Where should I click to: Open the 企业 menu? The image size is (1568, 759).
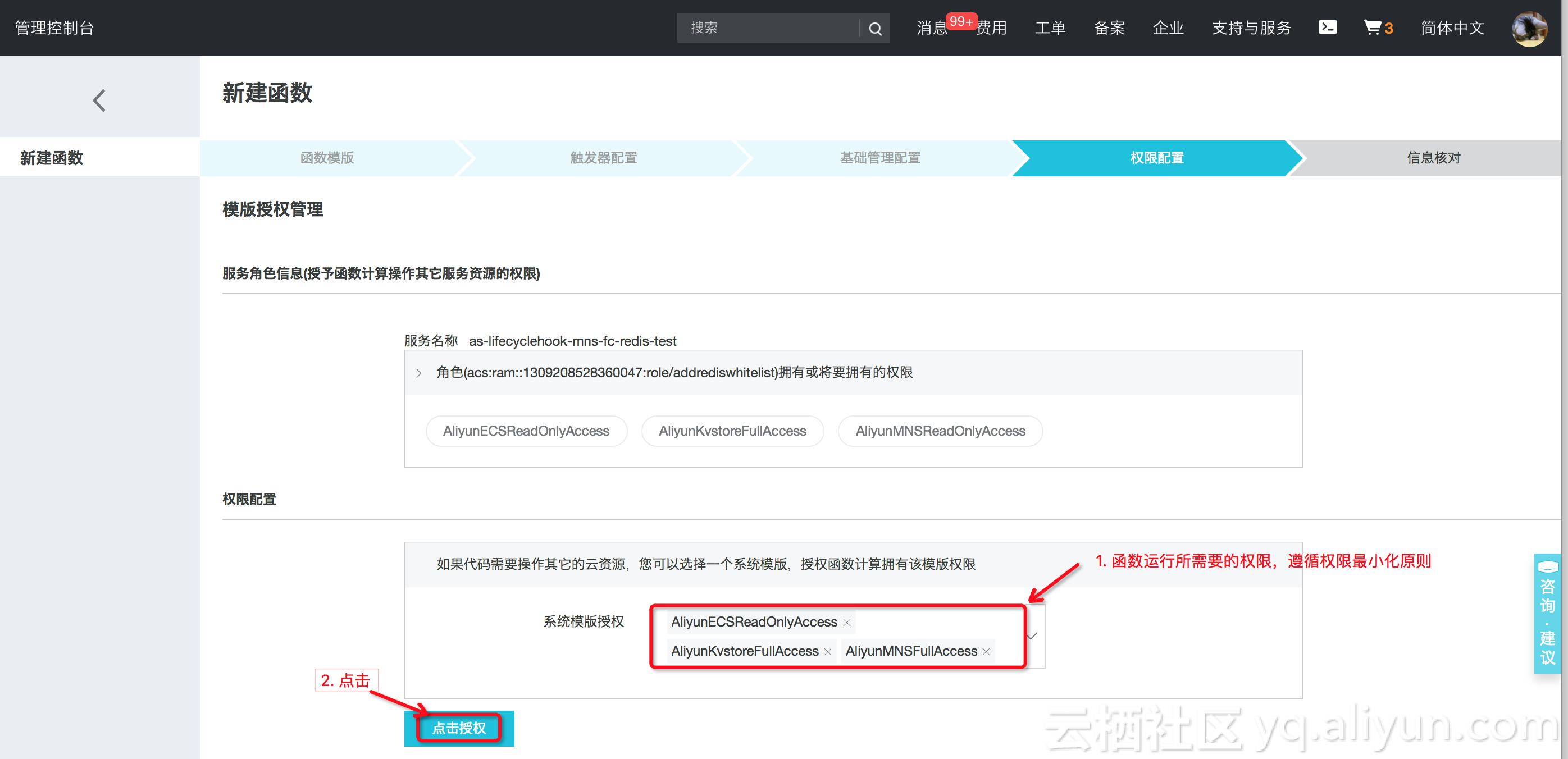click(1168, 28)
